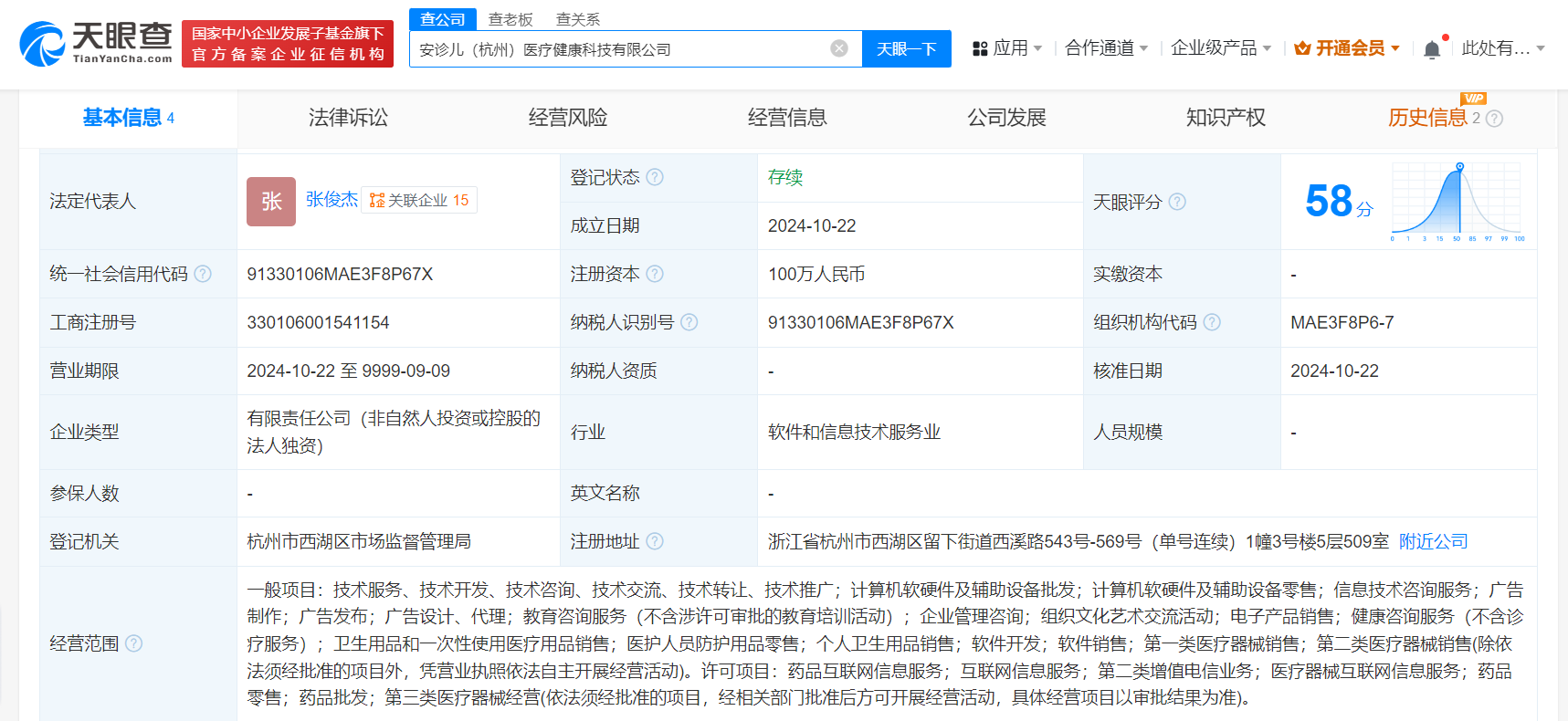The image size is (1568, 721).
Task: Click the national SME fund banner
Action: pyautogui.click(x=288, y=44)
